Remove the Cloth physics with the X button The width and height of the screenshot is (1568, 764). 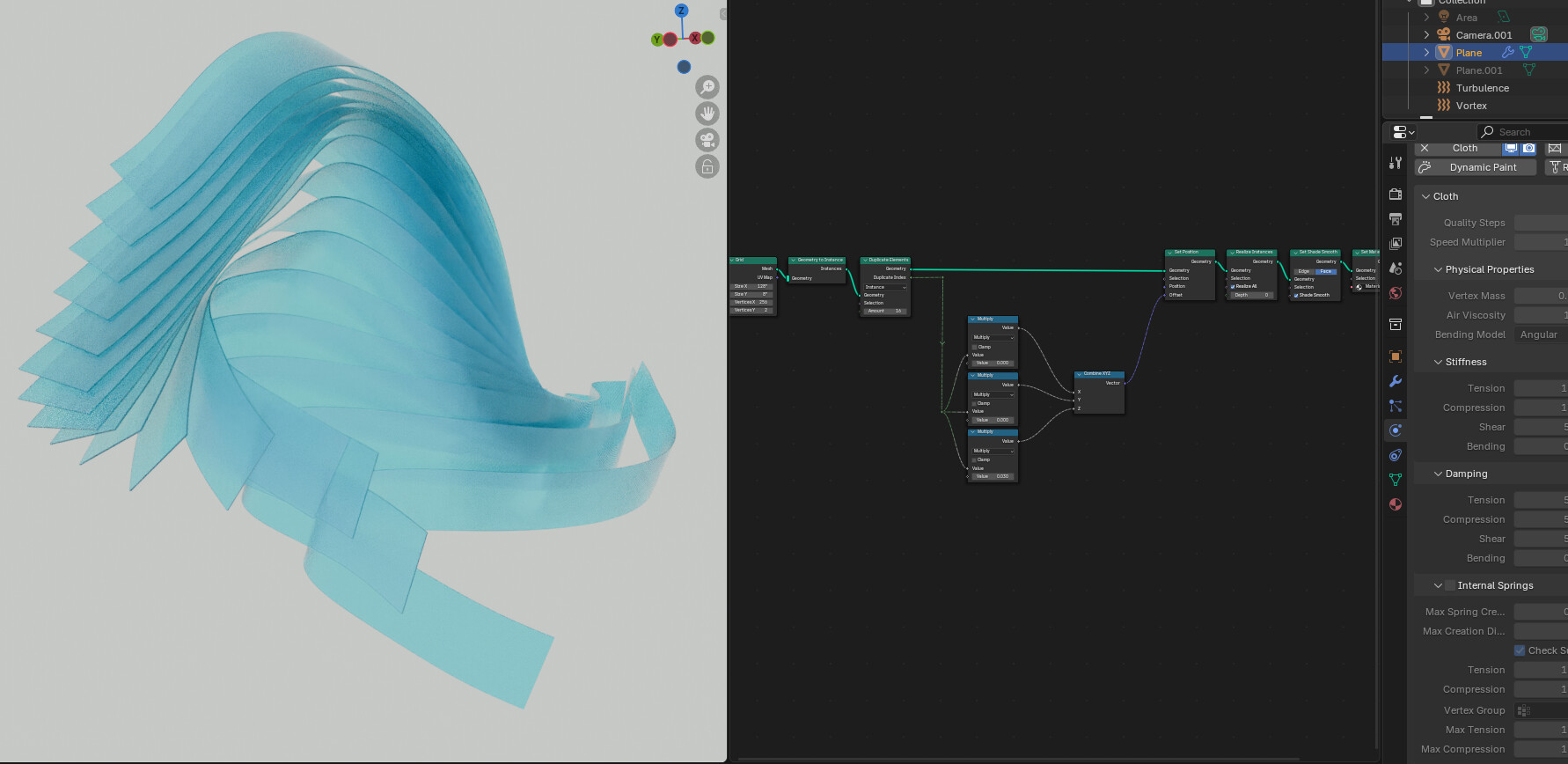(x=1425, y=148)
